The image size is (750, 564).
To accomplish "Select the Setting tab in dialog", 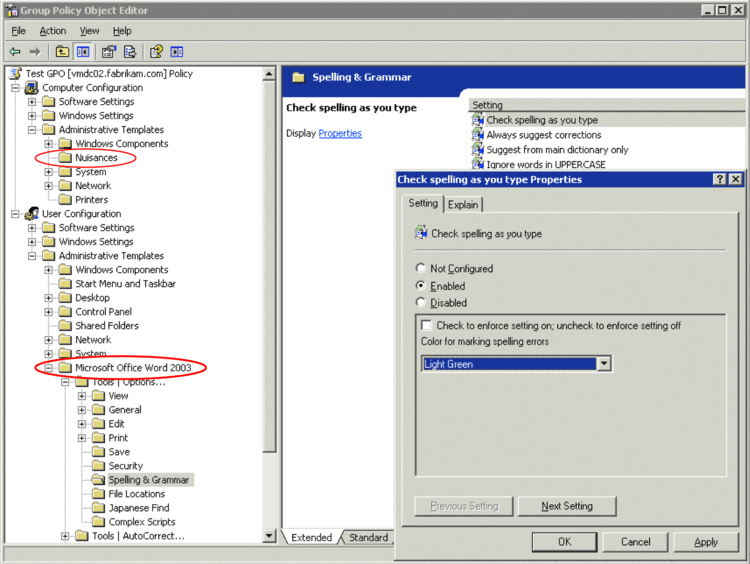I will [423, 203].
